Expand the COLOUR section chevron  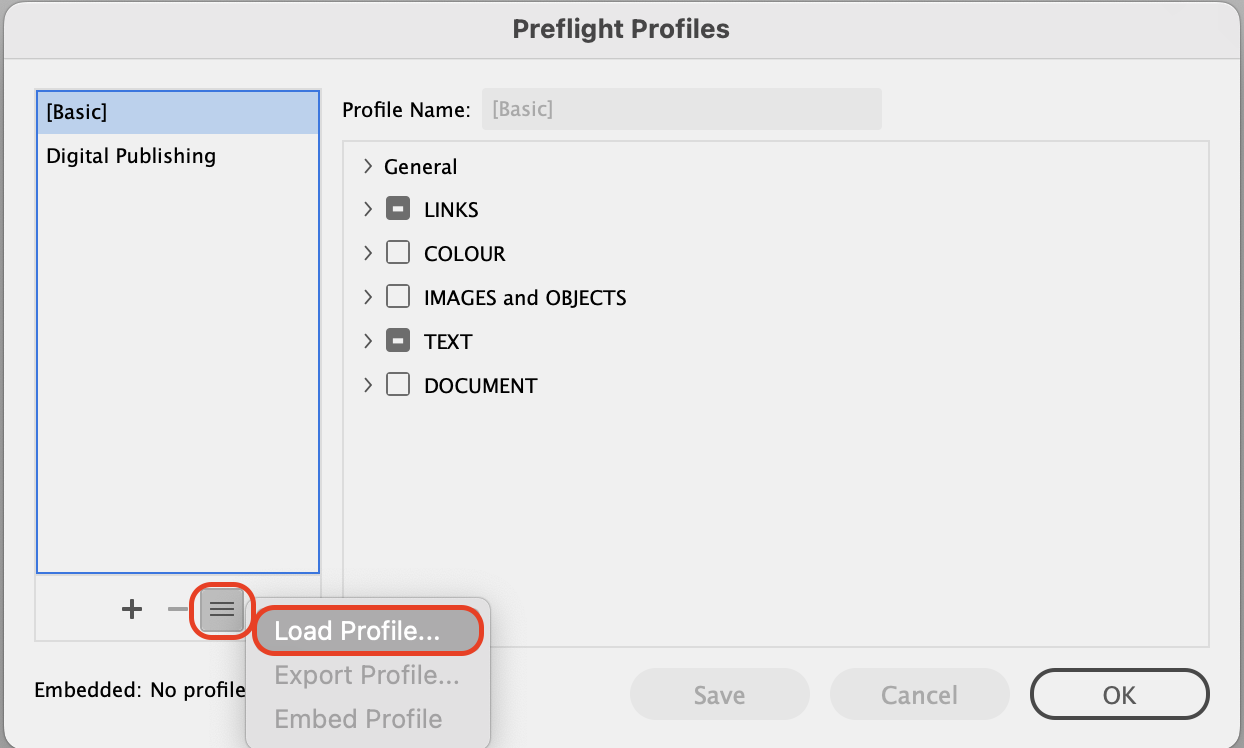coord(368,254)
